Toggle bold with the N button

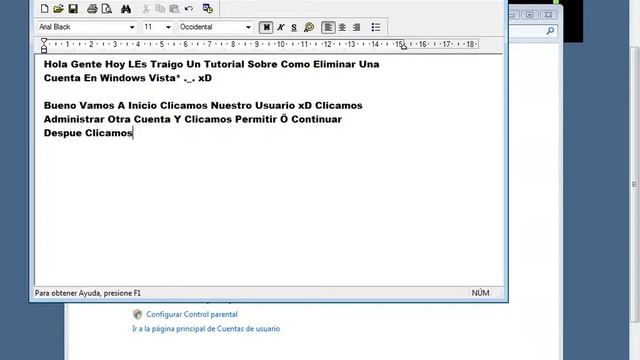(x=266, y=27)
